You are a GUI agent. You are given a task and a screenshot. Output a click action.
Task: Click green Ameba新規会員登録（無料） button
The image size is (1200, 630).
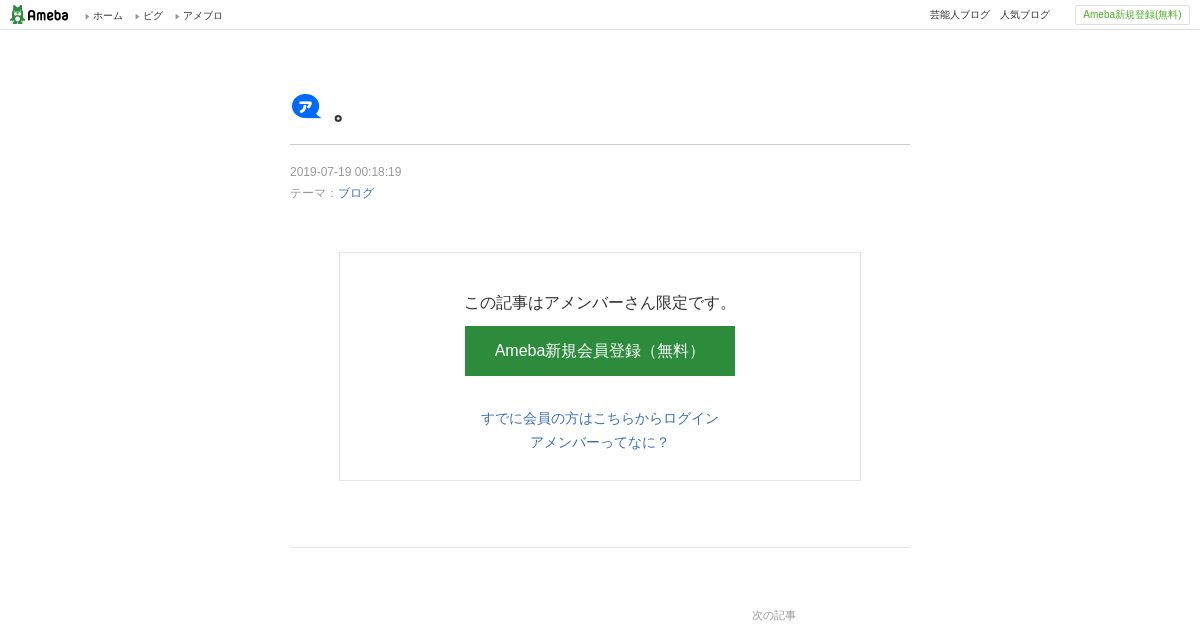[600, 351]
